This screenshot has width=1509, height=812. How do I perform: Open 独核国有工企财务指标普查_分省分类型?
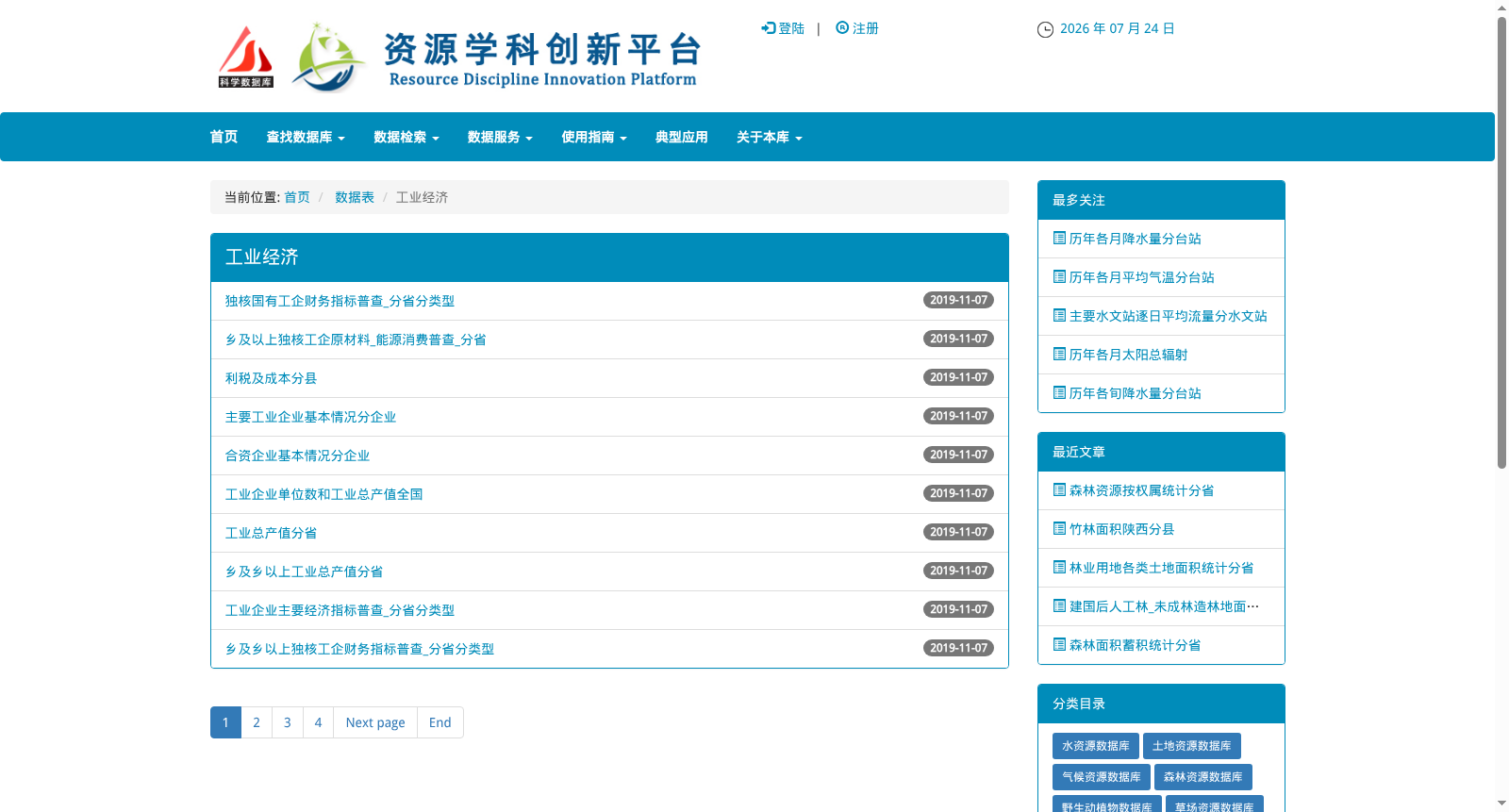(340, 301)
